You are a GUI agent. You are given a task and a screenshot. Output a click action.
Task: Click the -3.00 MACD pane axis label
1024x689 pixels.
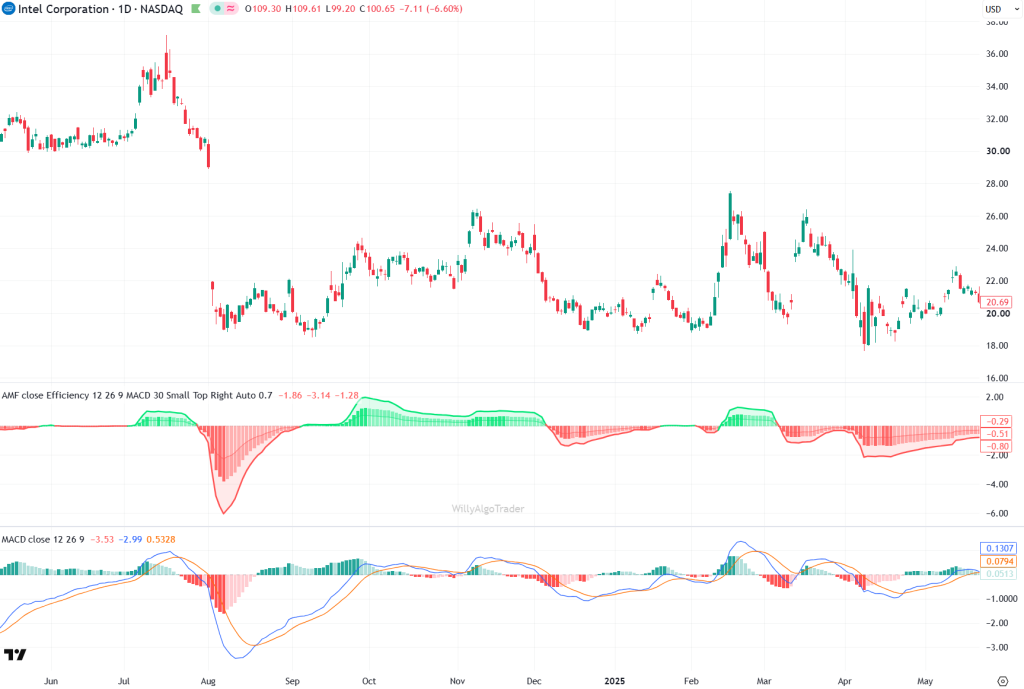[x=998, y=648]
